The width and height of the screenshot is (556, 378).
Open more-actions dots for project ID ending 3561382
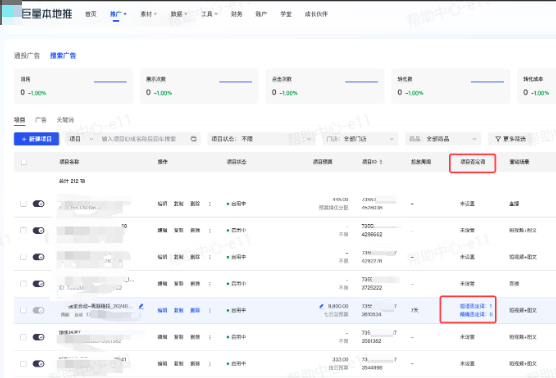tap(210, 337)
